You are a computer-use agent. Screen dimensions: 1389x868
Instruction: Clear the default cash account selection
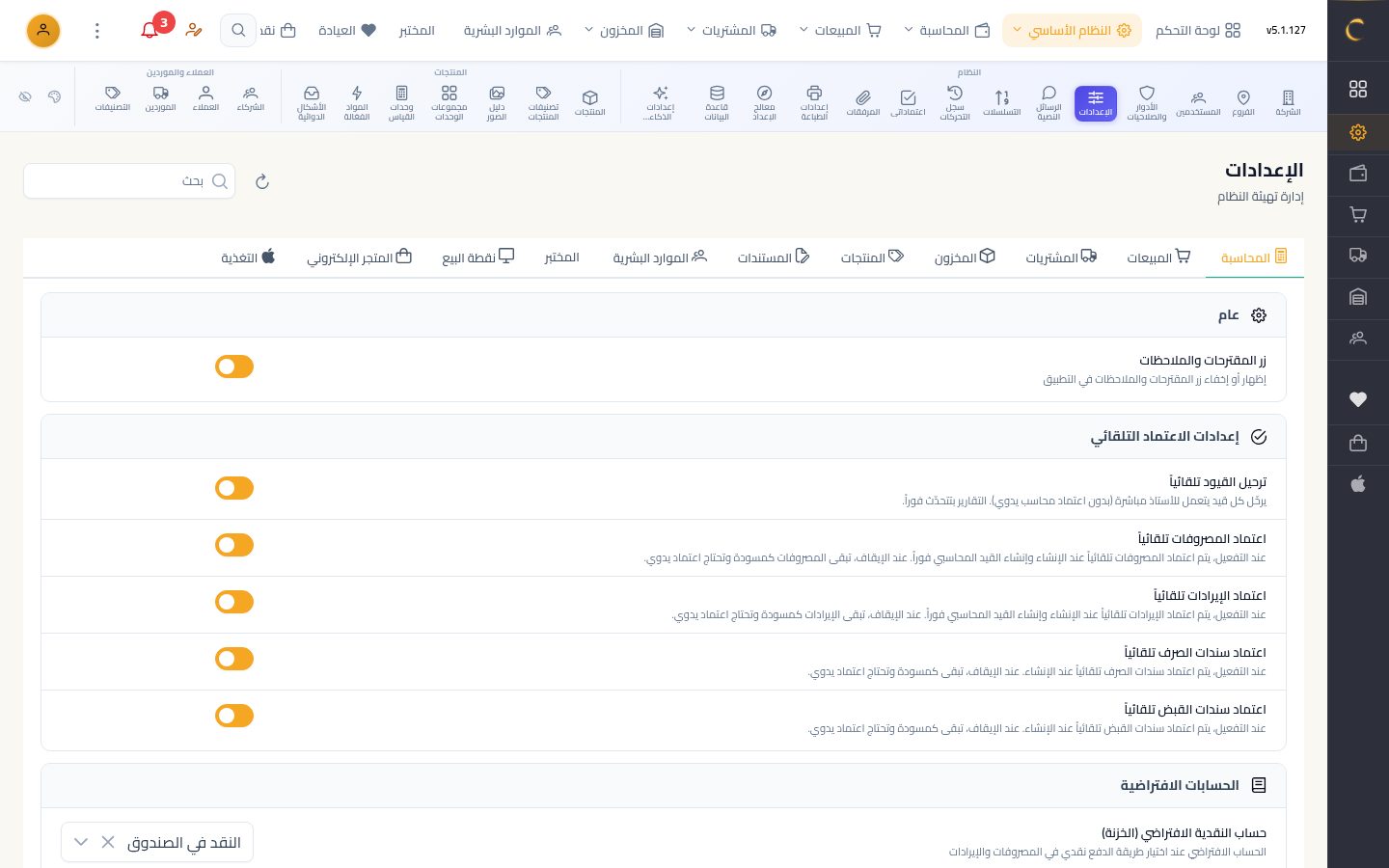click(108, 842)
